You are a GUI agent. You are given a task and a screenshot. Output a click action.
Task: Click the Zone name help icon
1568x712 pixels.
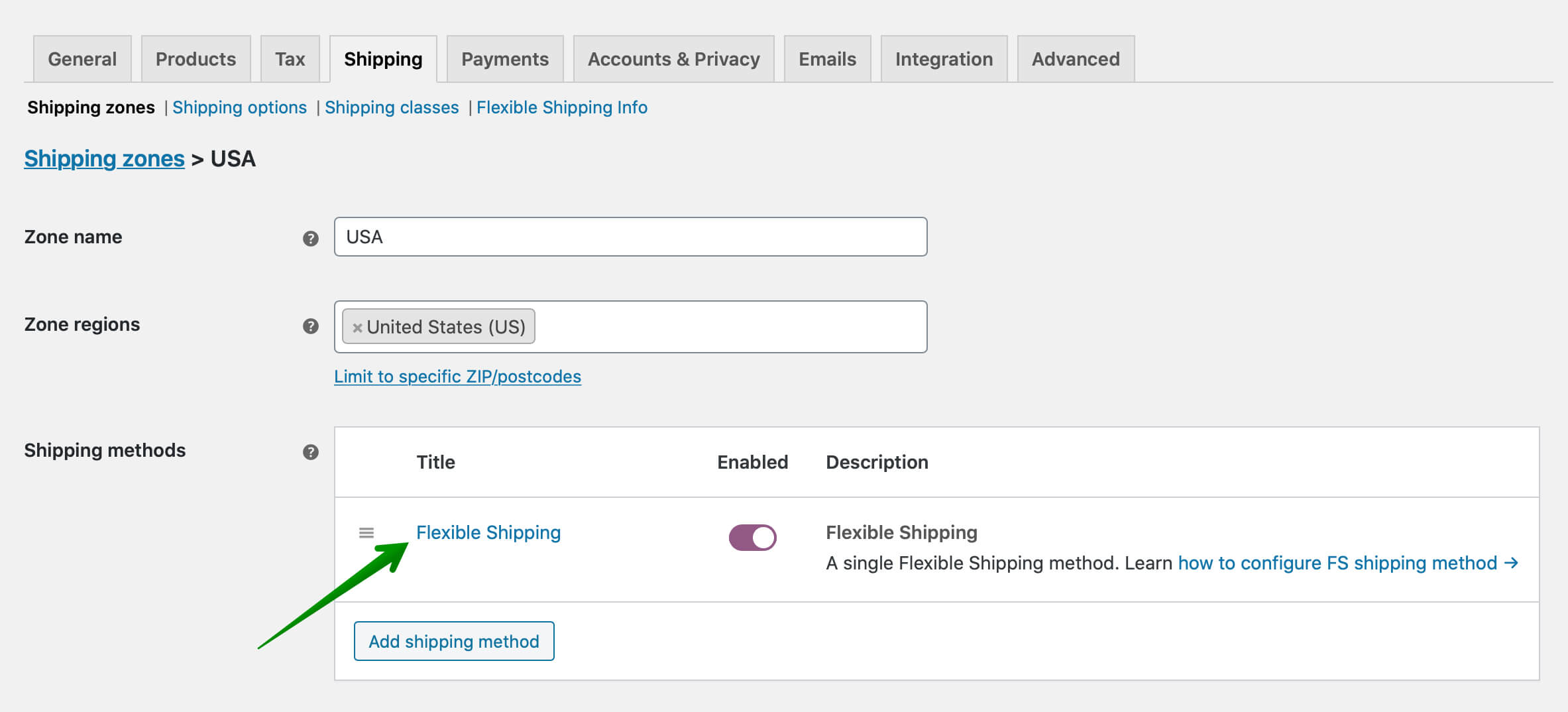click(x=310, y=238)
